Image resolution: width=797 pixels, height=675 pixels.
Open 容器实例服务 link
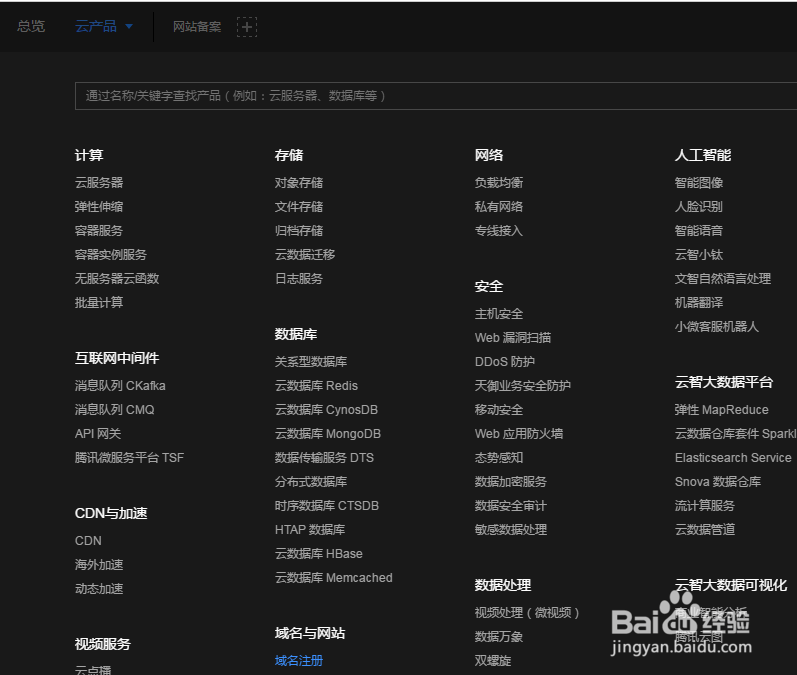pyautogui.click(x=111, y=254)
